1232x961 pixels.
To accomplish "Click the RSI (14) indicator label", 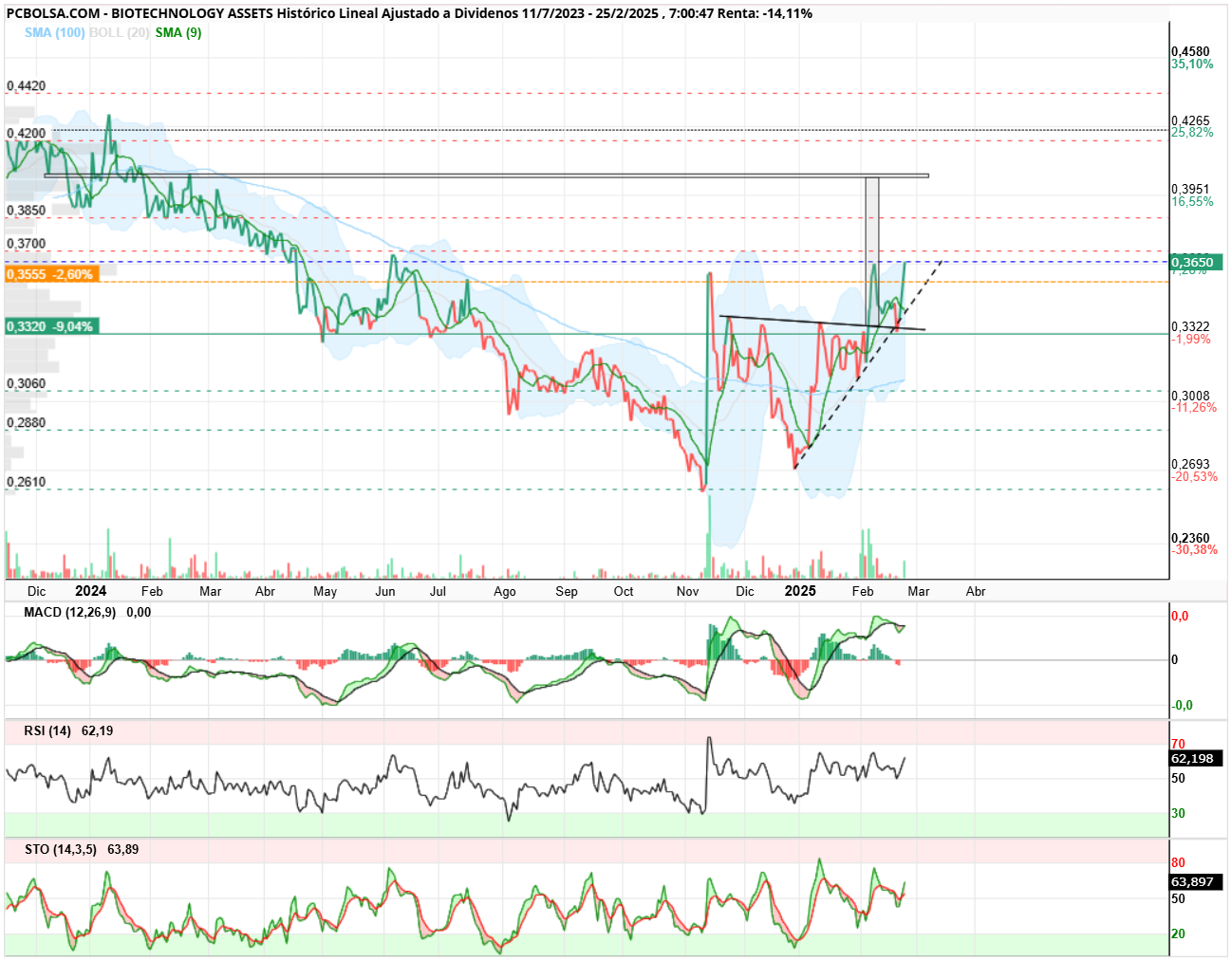I will pyautogui.click(x=47, y=730).
